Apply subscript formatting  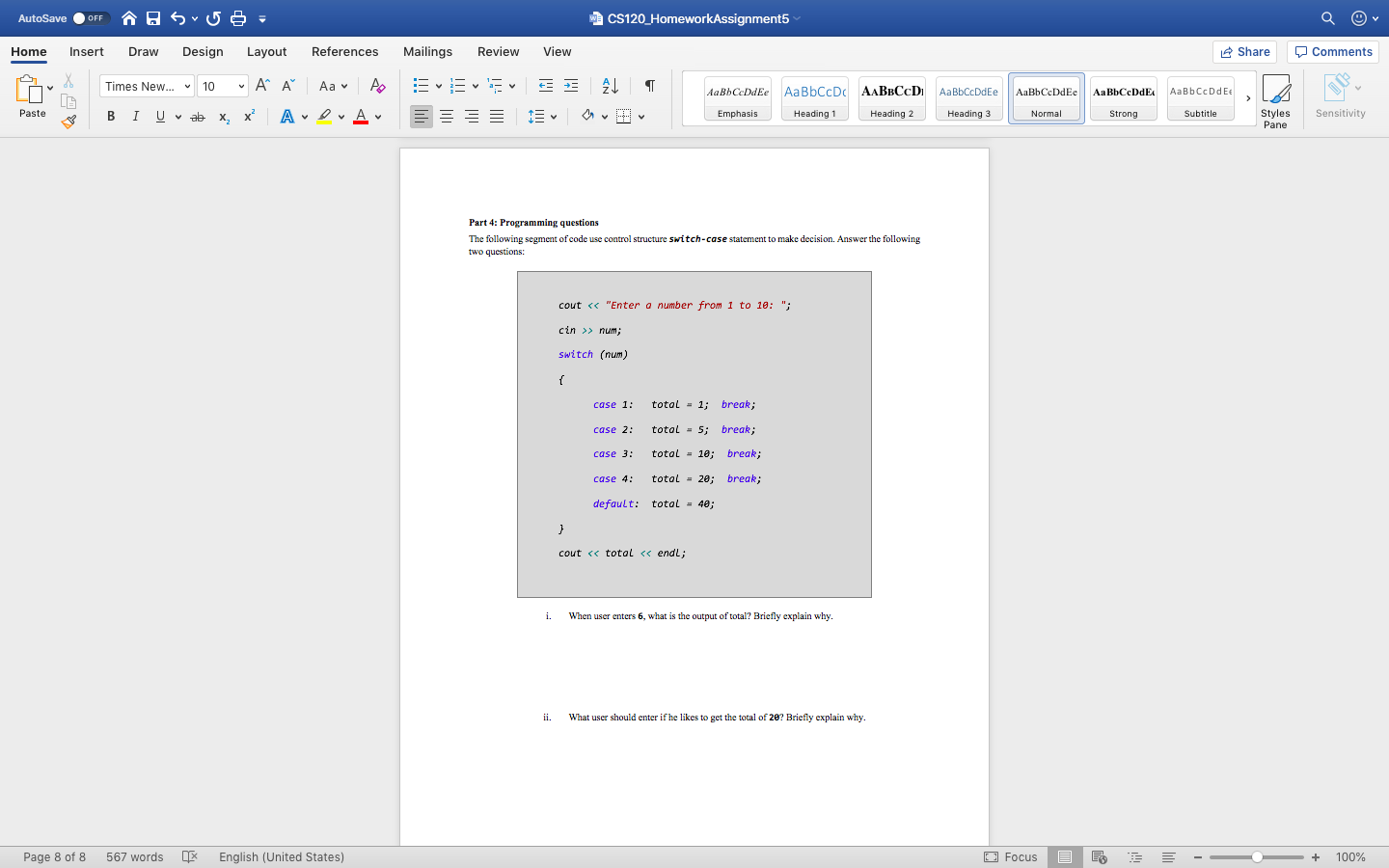(223, 116)
